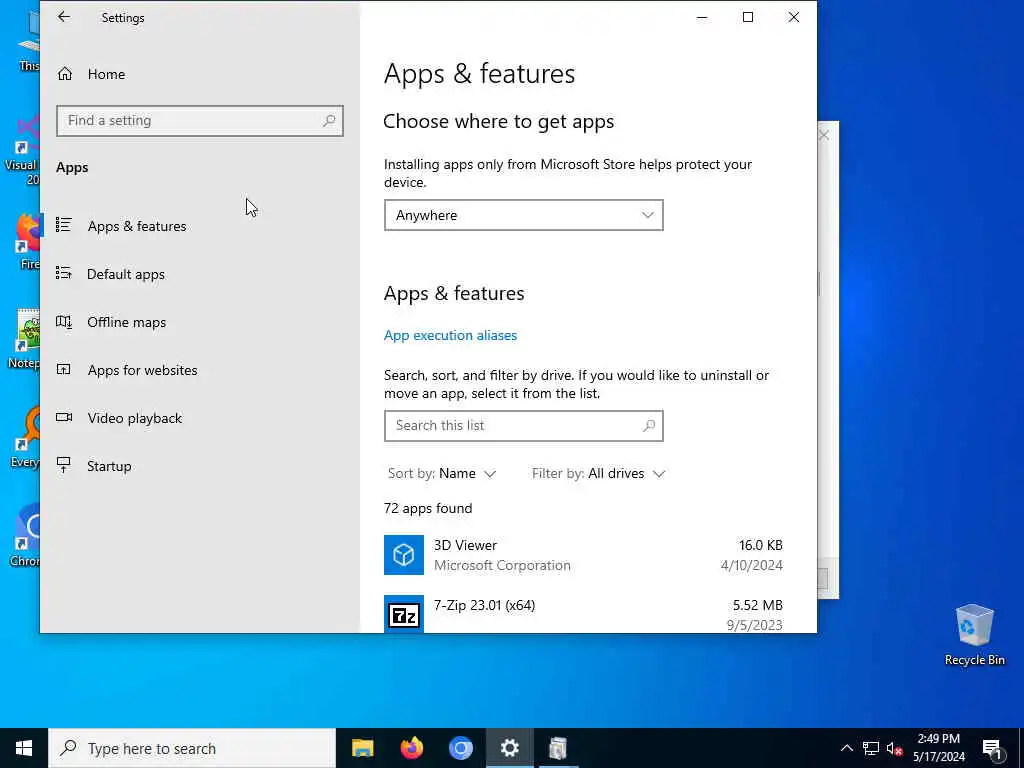
Task: Click the muted volume tray icon
Action: pyautogui.click(x=895, y=748)
